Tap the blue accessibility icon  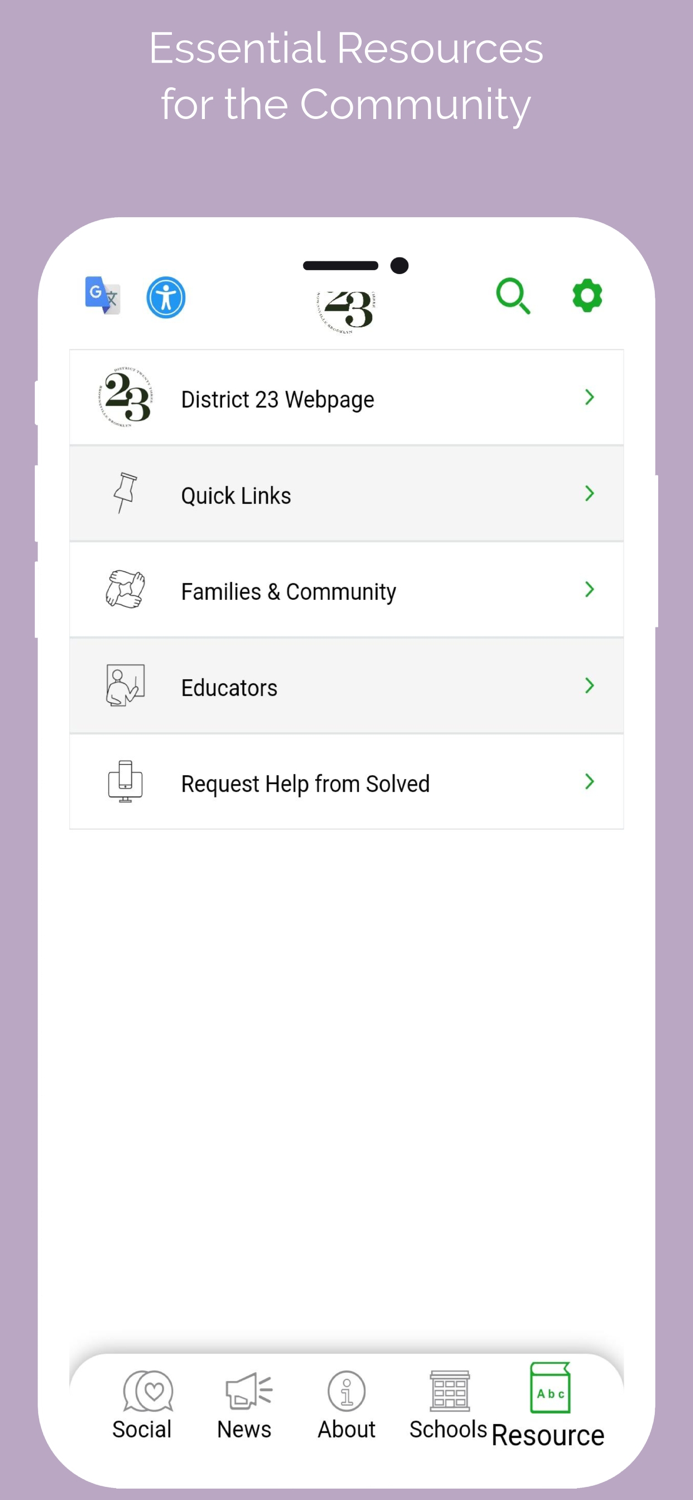166,298
